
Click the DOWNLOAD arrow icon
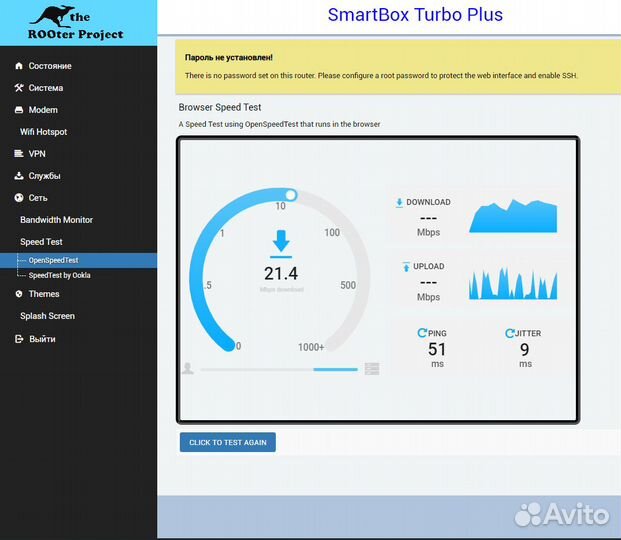399,202
